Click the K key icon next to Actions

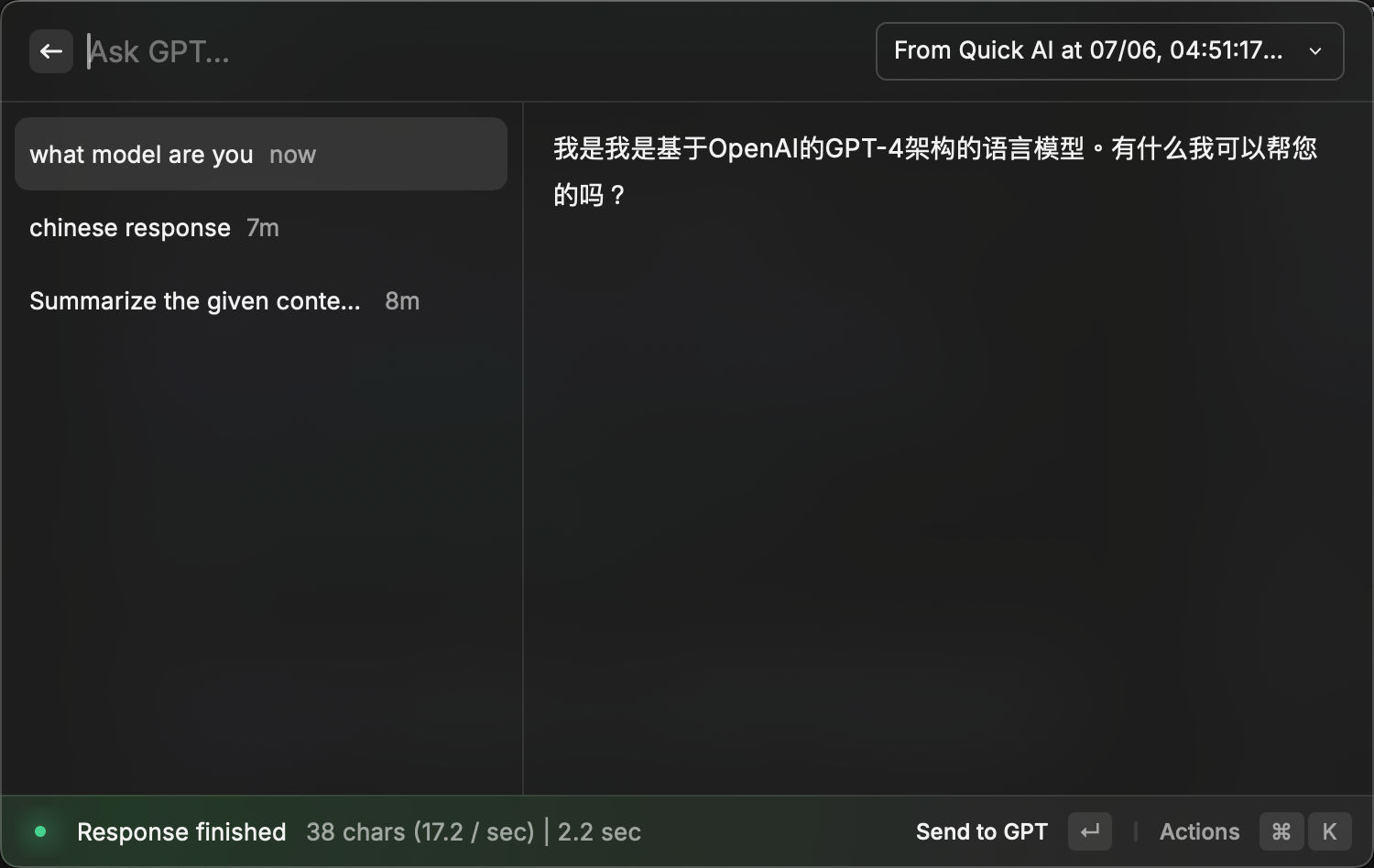tap(1329, 831)
